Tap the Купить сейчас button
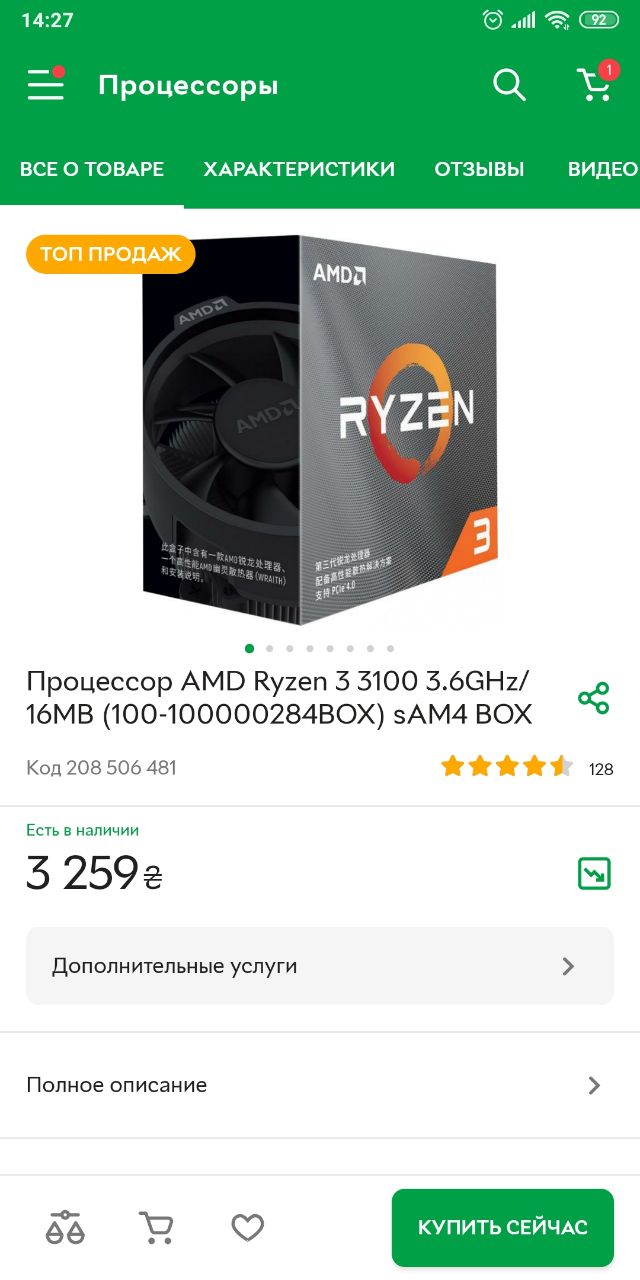 pos(503,1227)
